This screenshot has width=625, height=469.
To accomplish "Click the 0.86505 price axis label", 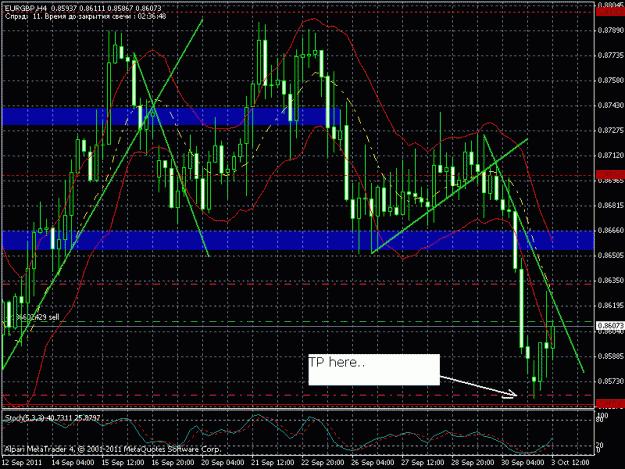I will 610,255.
